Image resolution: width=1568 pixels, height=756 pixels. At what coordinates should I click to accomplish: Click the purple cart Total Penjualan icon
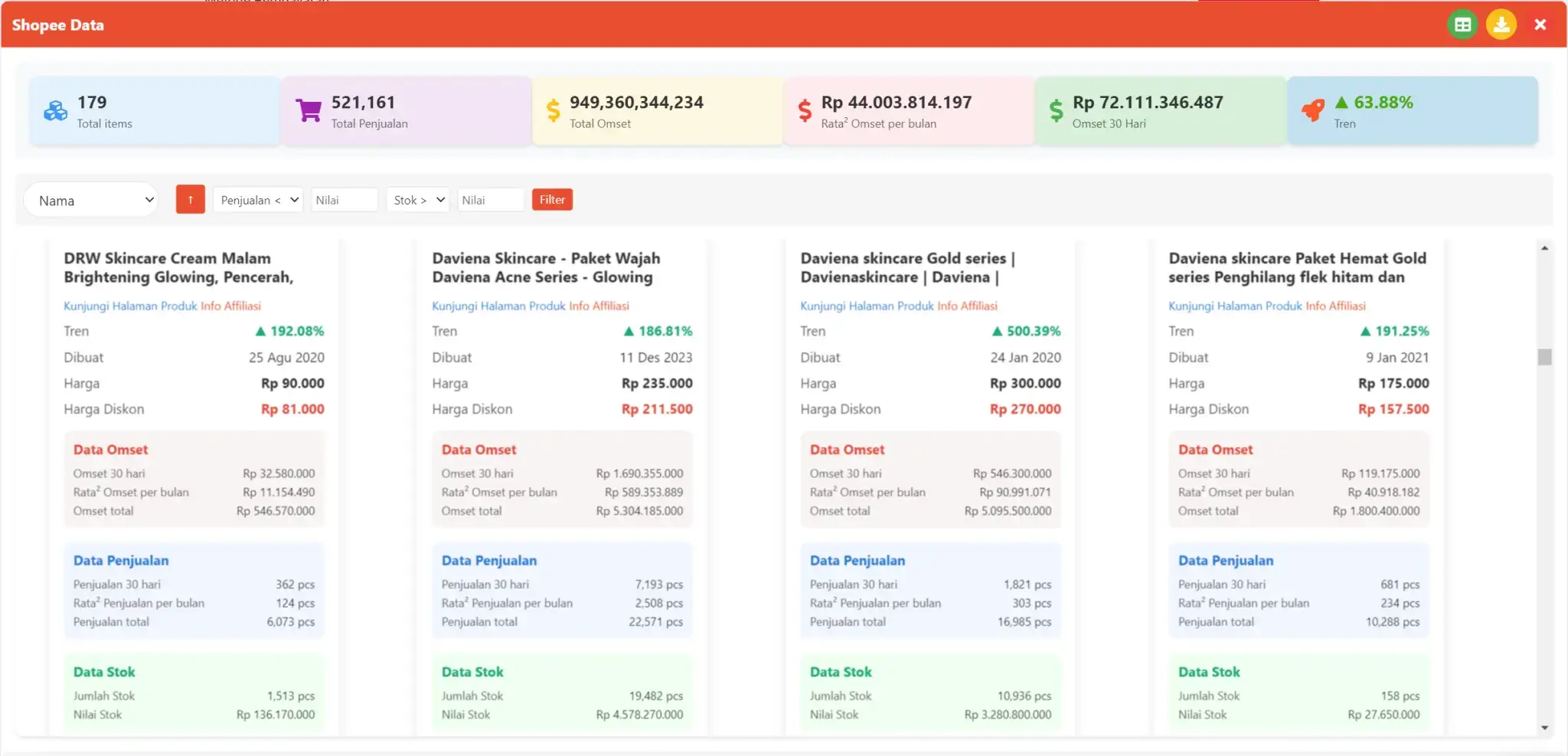click(x=309, y=111)
